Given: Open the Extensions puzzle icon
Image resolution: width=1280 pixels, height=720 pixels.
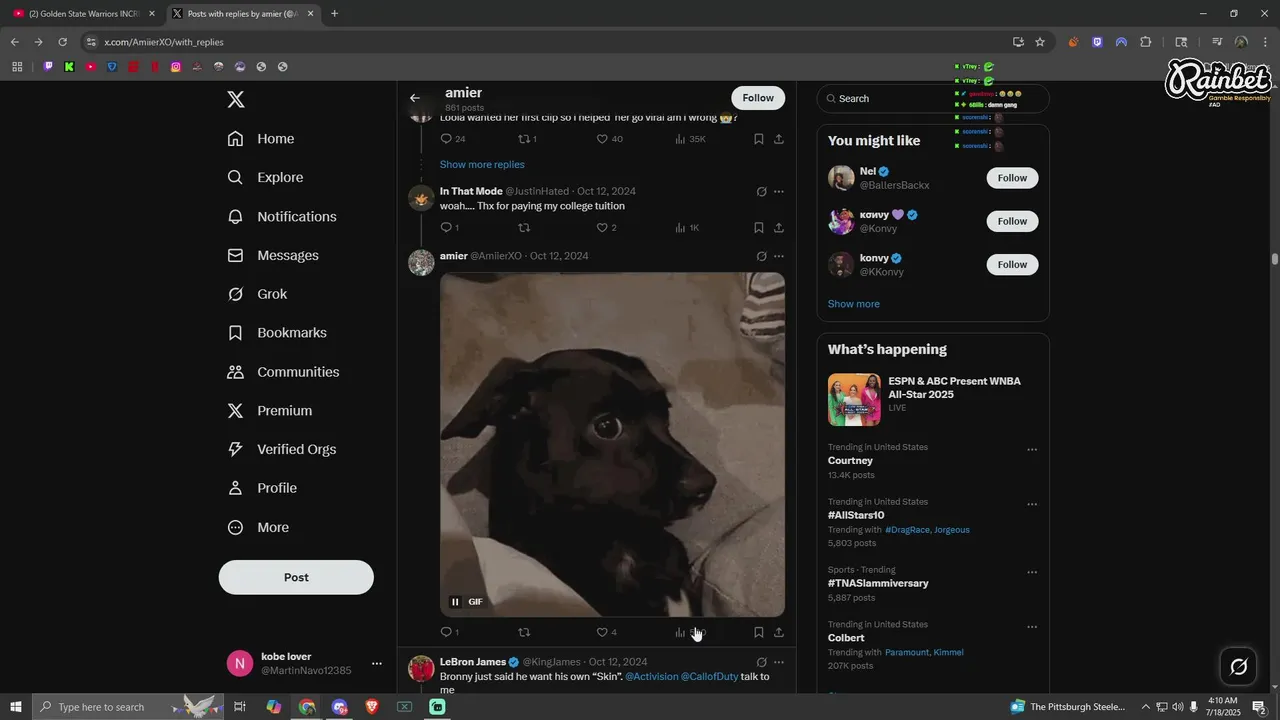Looking at the screenshot, I should pyautogui.click(x=1146, y=42).
